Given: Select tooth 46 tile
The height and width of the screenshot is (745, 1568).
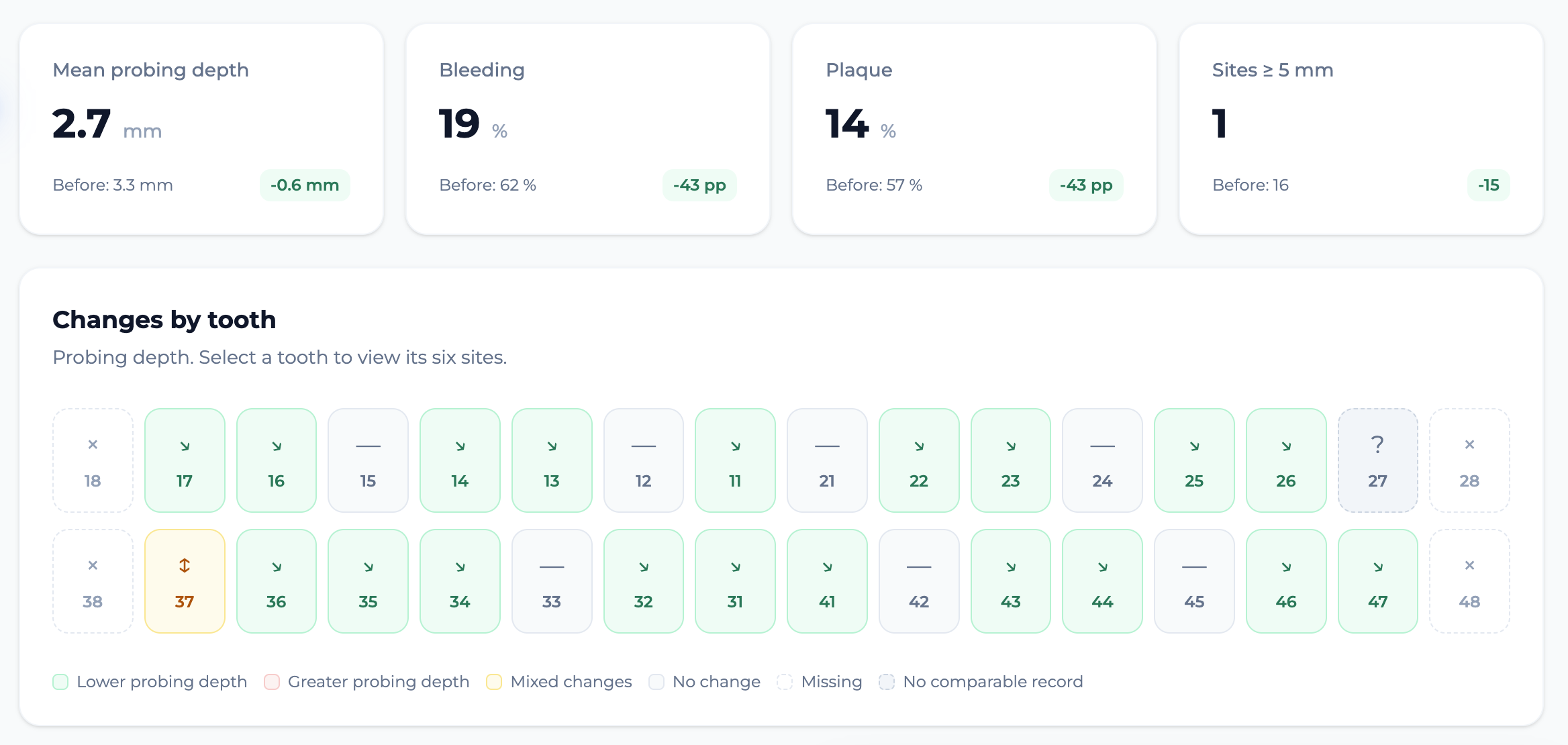Looking at the screenshot, I should point(1286,581).
